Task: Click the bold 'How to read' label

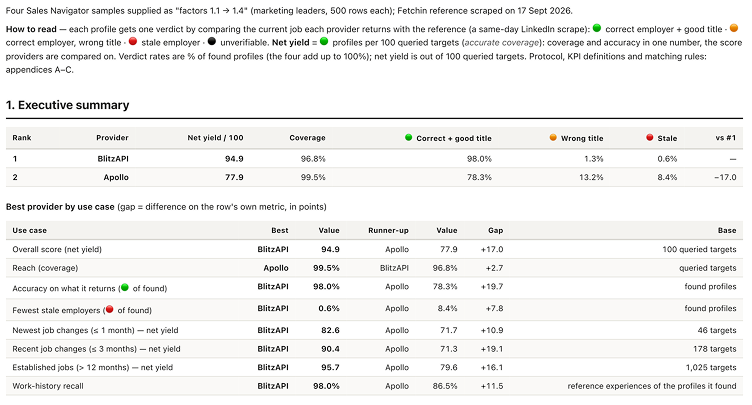Action: pos(31,29)
